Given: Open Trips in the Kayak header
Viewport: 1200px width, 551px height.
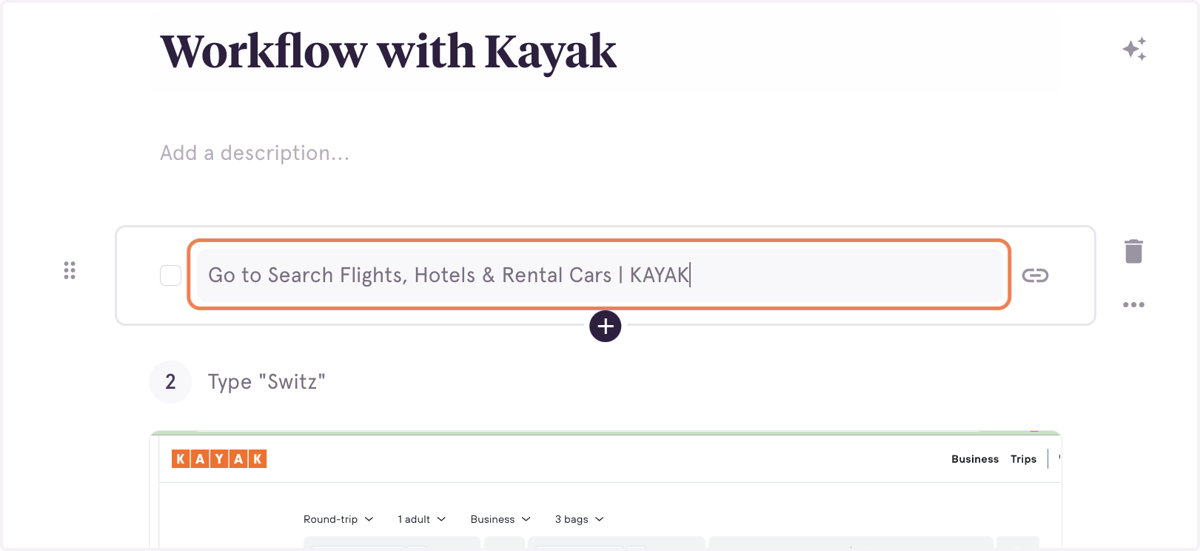Looking at the screenshot, I should pyautogui.click(x=1023, y=459).
